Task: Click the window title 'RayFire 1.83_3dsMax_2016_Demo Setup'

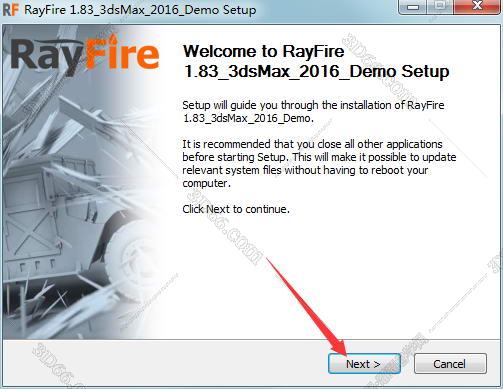Action: click(x=140, y=10)
